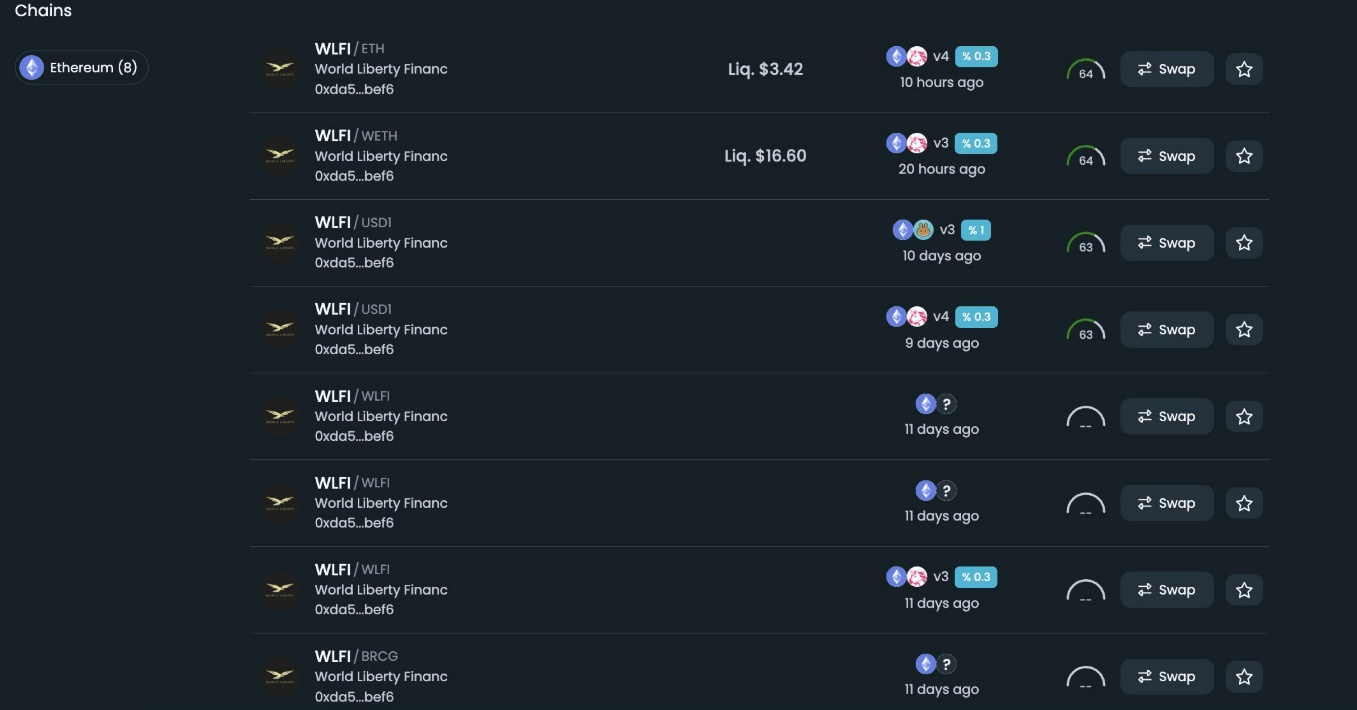Click the score 63 gauge on USD1 v3 row
Image resolution: width=1357 pixels, height=710 pixels.
coord(1086,244)
